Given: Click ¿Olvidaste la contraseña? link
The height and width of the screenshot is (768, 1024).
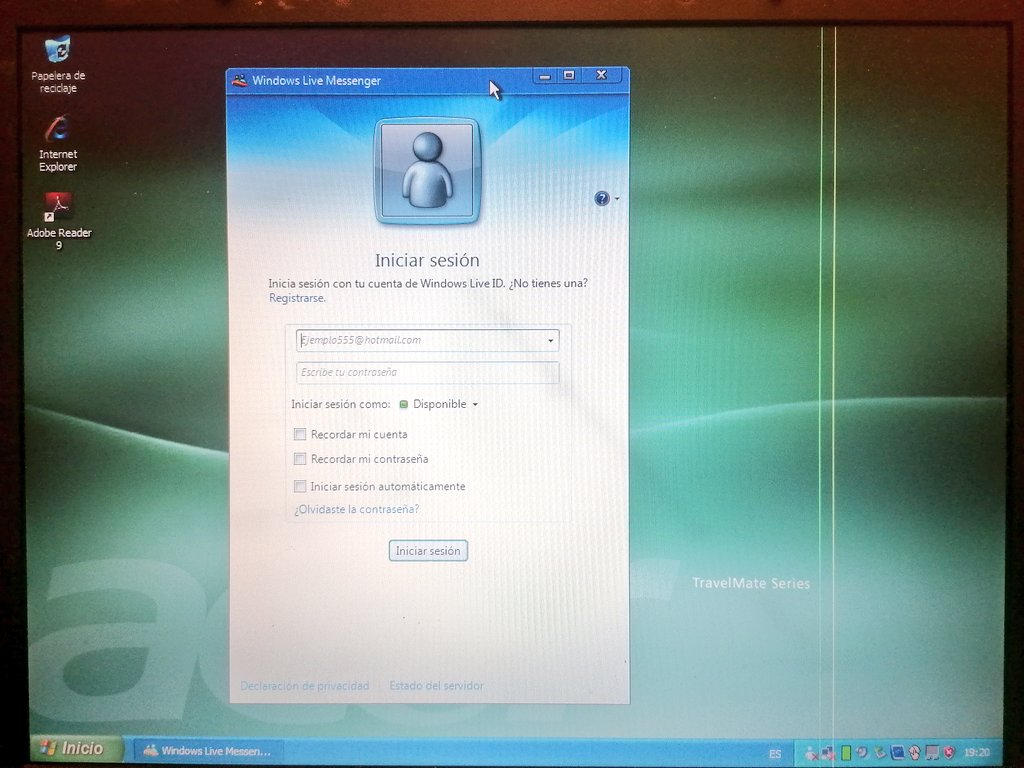Looking at the screenshot, I should tap(357, 509).
